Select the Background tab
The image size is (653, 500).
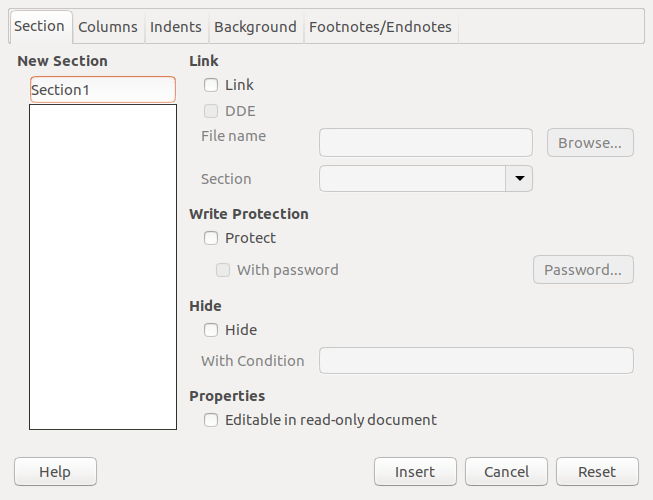255,27
